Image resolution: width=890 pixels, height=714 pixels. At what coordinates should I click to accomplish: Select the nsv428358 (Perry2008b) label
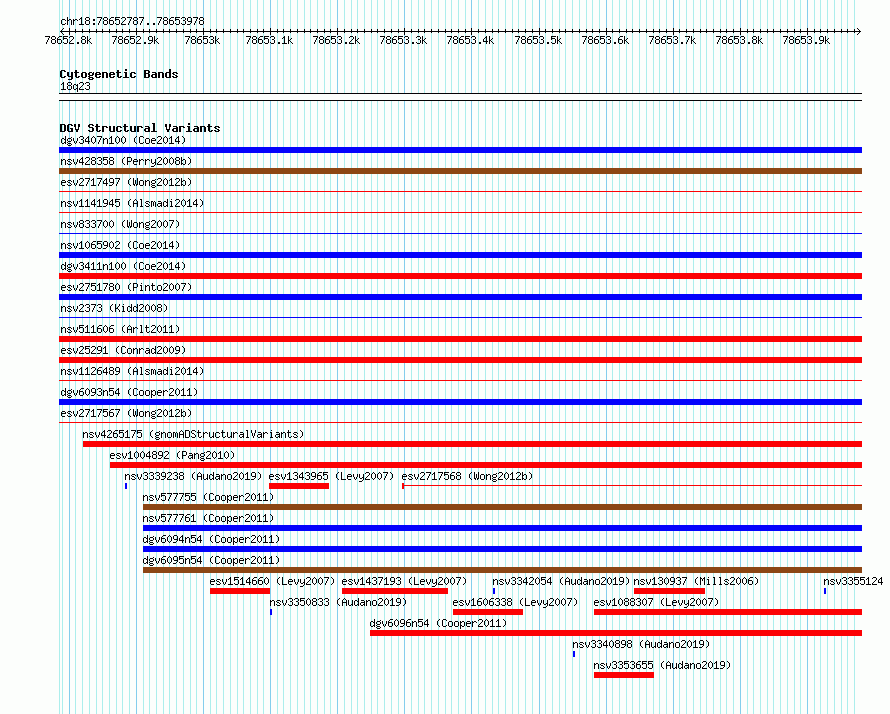point(126,161)
